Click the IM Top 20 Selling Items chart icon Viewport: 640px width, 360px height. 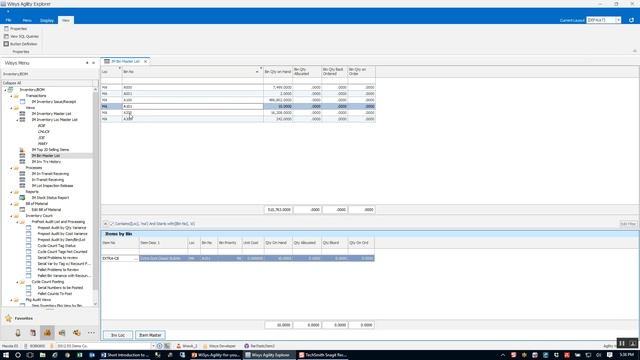22,150
